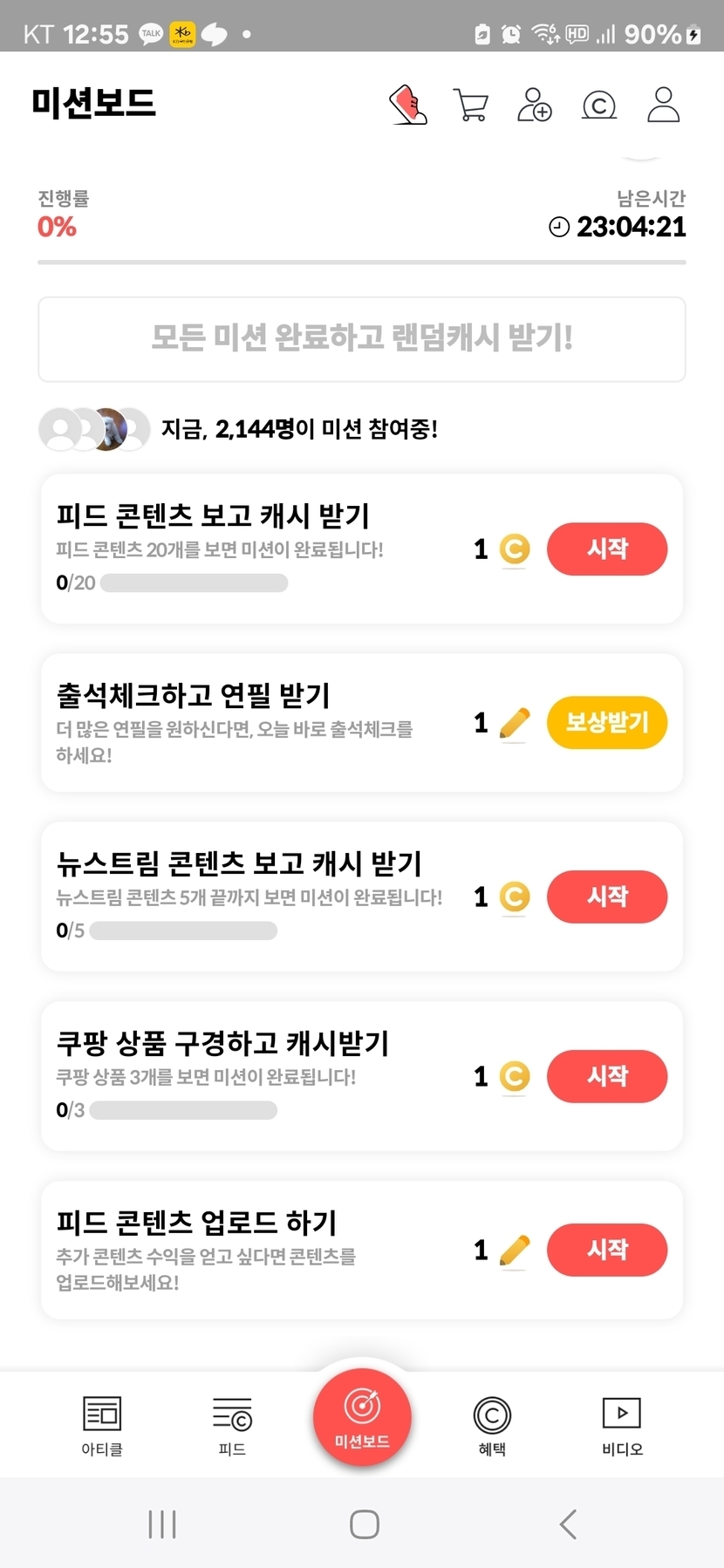
Task: Open the cash coin icon in header
Action: (599, 105)
